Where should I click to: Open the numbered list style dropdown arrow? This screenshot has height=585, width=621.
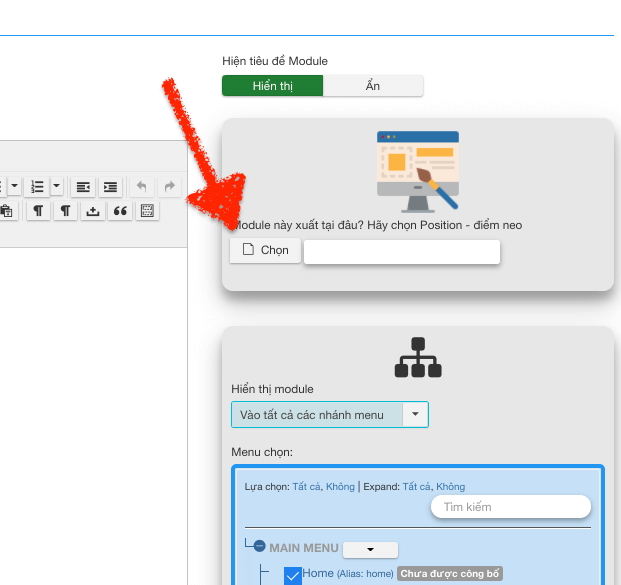(57, 186)
